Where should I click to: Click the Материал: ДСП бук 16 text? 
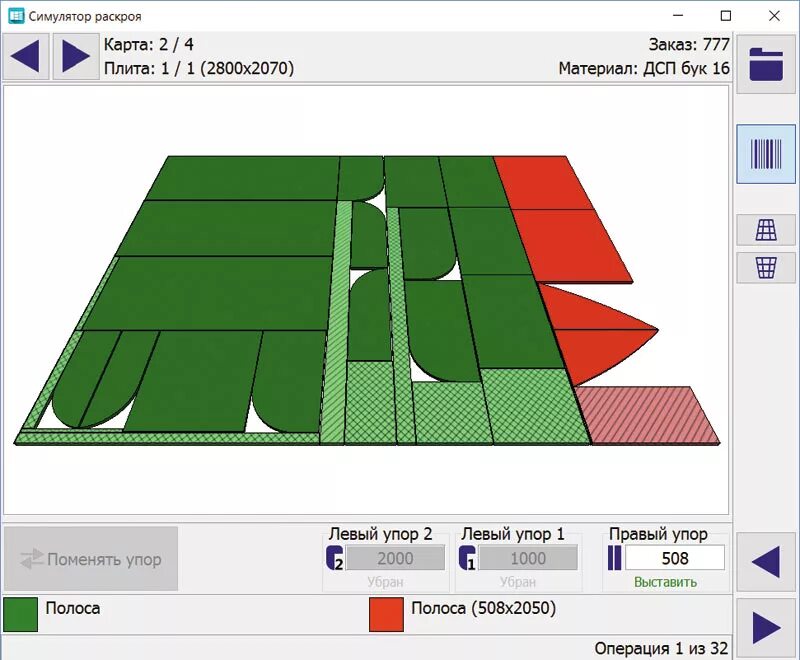(644, 68)
